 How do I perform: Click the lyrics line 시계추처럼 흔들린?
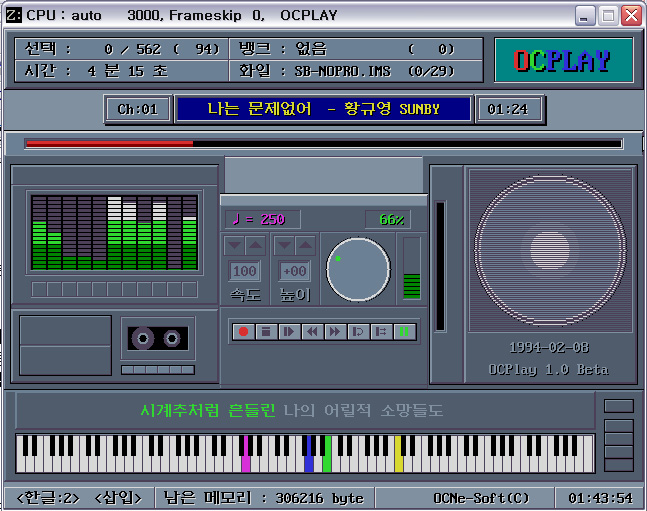[x=208, y=410]
